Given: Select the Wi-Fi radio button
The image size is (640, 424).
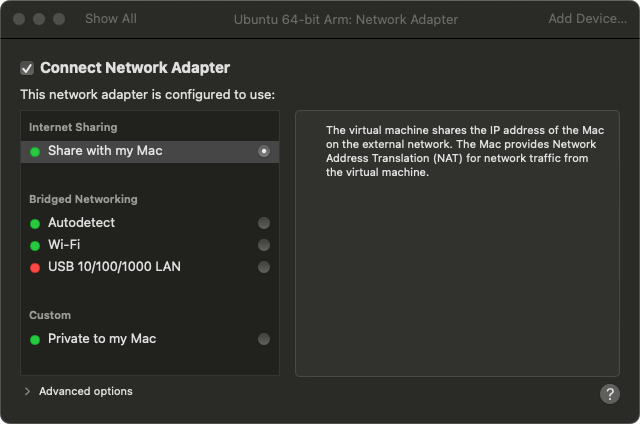Looking at the screenshot, I should [264, 245].
